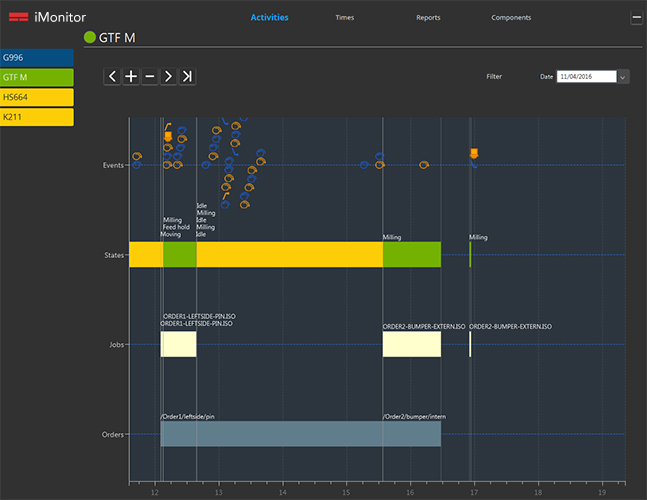
Task: Click the scroll left arrow button
Action: tap(112, 76)
